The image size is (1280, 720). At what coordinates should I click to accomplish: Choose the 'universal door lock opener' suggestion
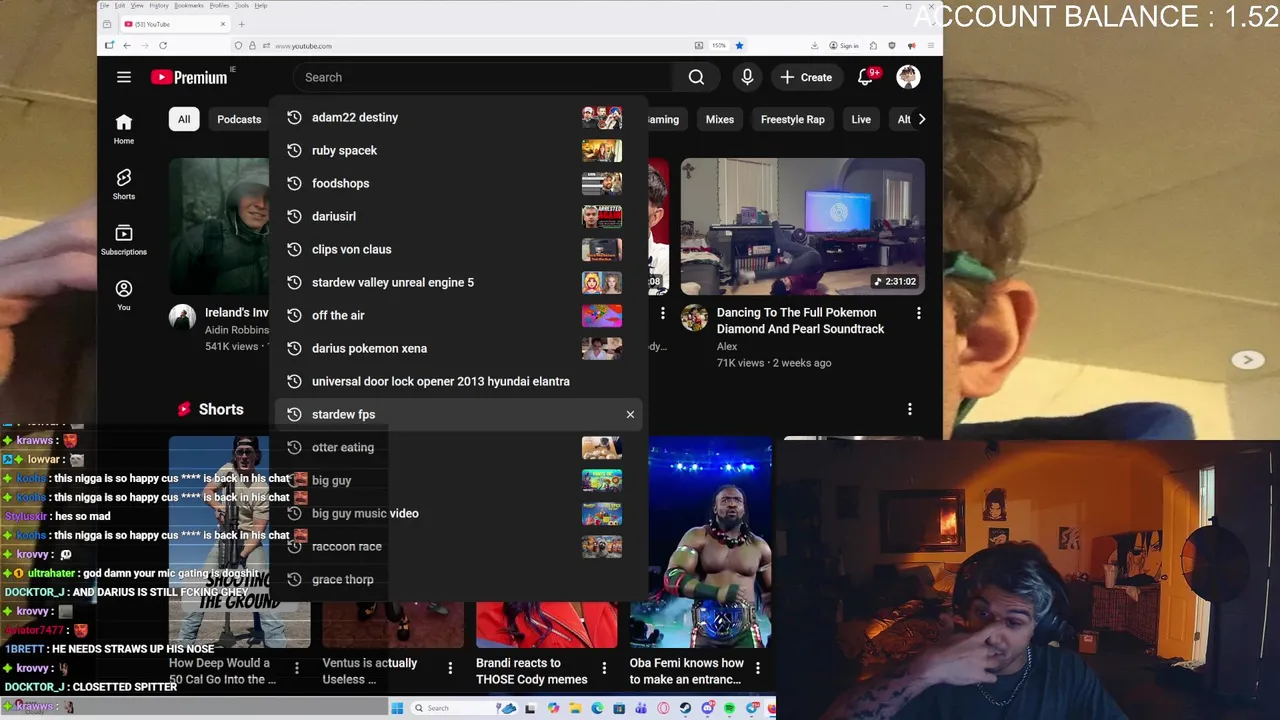point(460,381)
